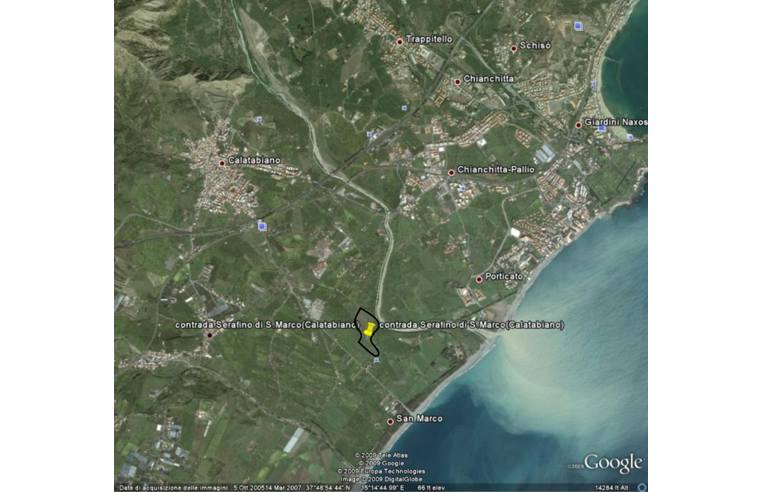Click the streaming indicator icon in status bar
The height and width of the screenshot is (492, 764).
click(640, 487)
